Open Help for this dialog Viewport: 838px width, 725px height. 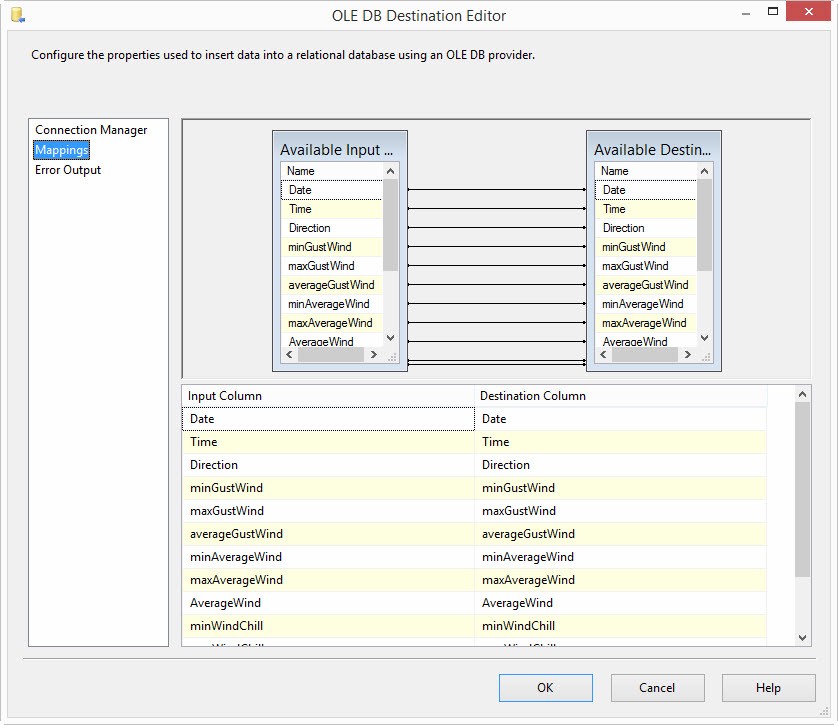coord(768,688)
